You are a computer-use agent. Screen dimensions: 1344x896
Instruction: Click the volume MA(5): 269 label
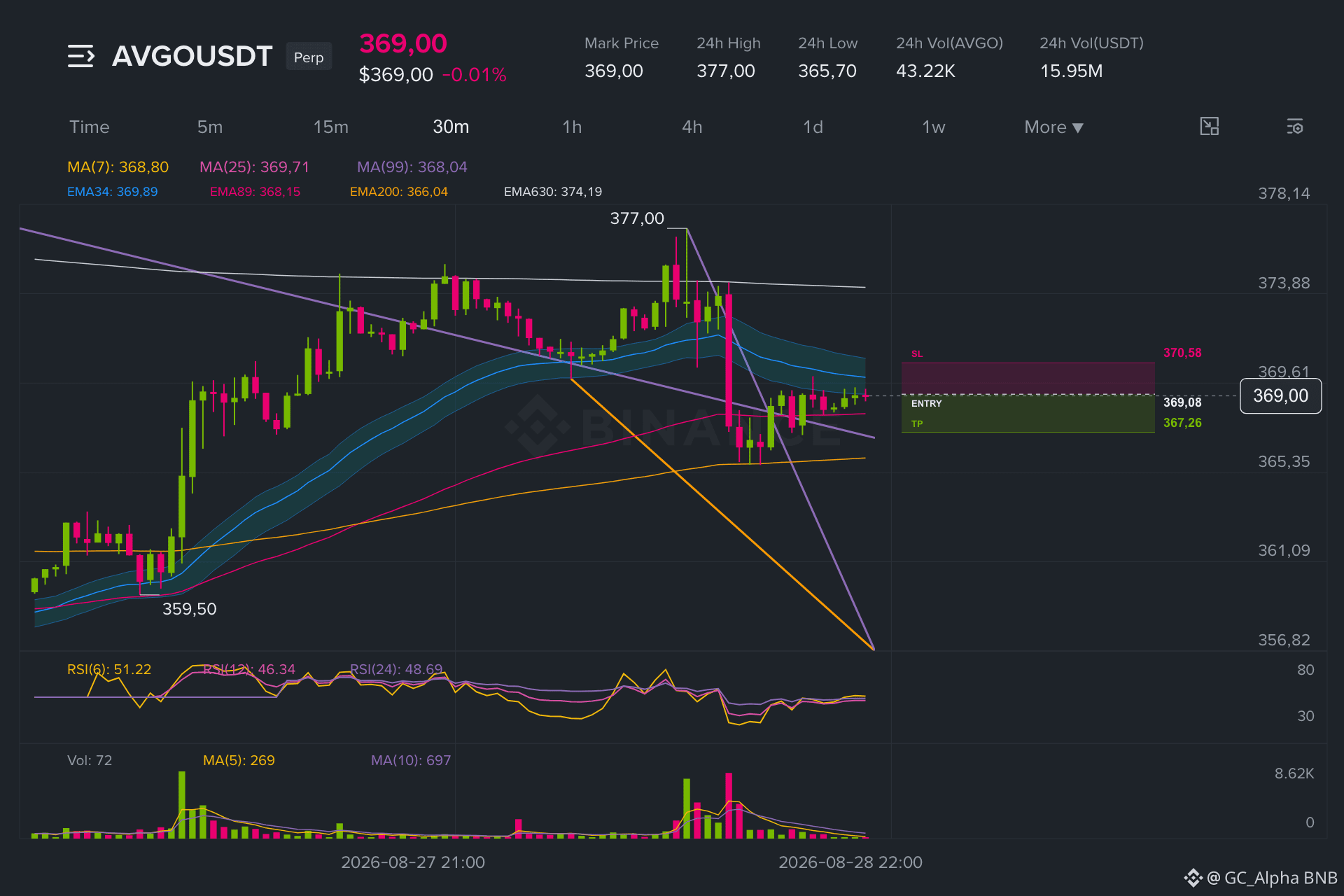tap(239, 760)
